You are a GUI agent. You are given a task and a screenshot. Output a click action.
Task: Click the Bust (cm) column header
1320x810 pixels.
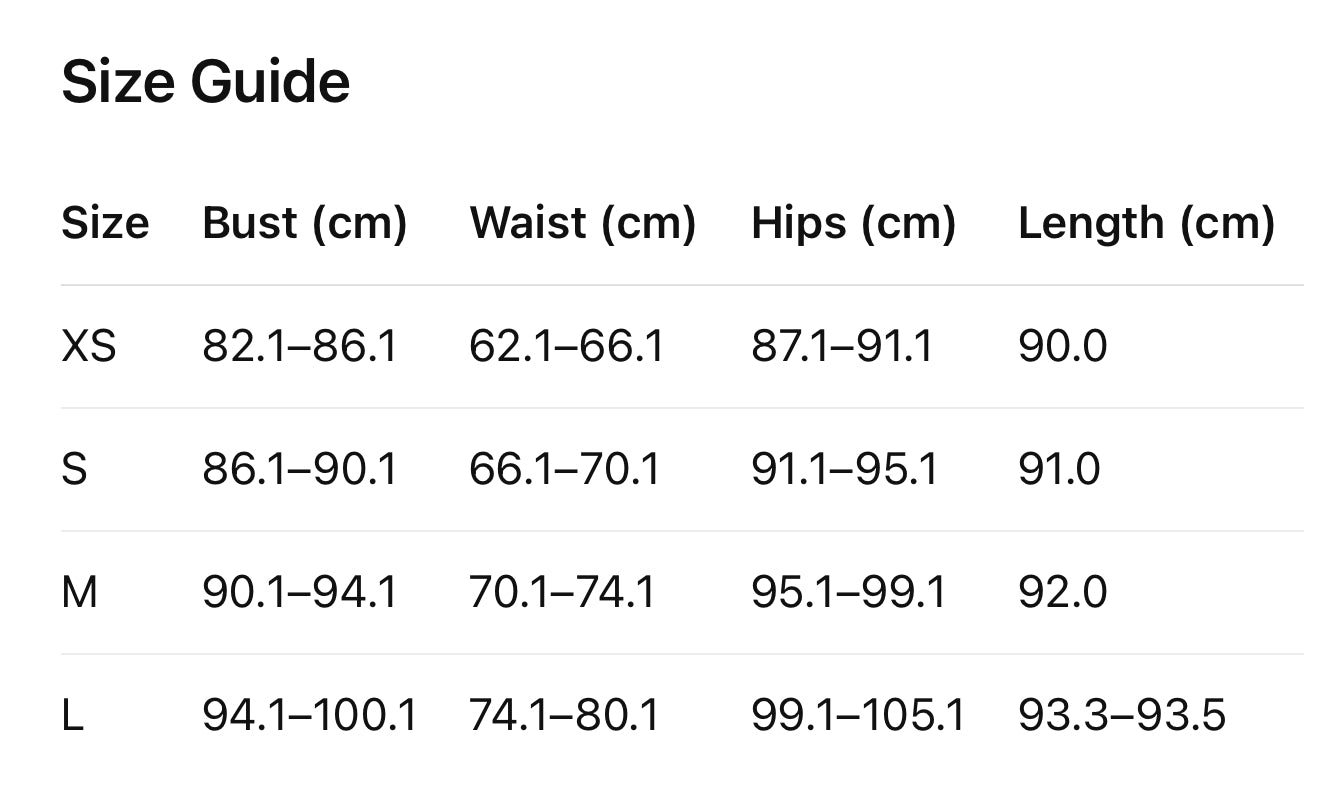(x=305, y=223)
